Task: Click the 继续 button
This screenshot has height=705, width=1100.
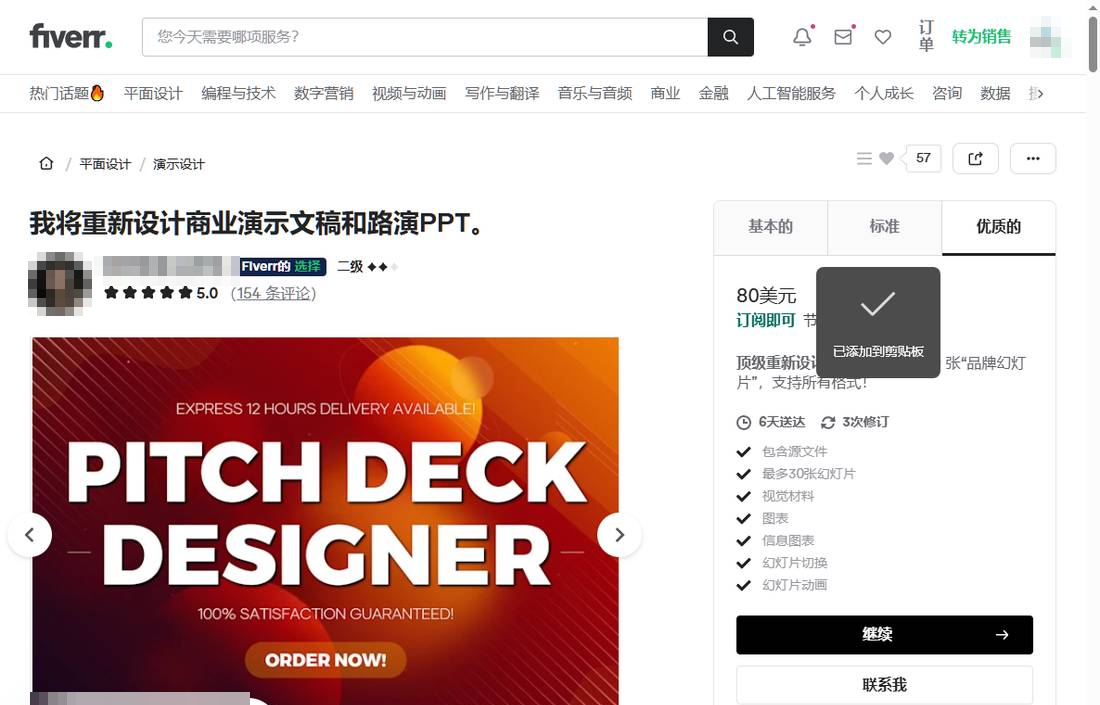Action: pos(885,635)
